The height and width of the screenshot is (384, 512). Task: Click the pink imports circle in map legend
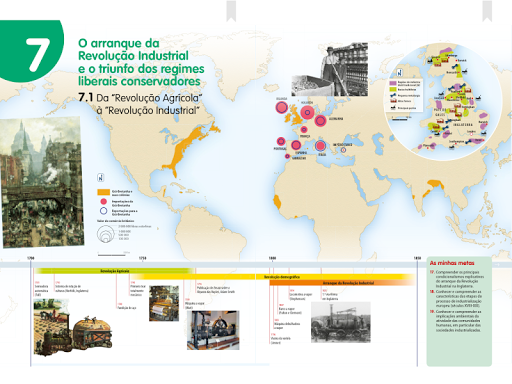coord(104,201)
